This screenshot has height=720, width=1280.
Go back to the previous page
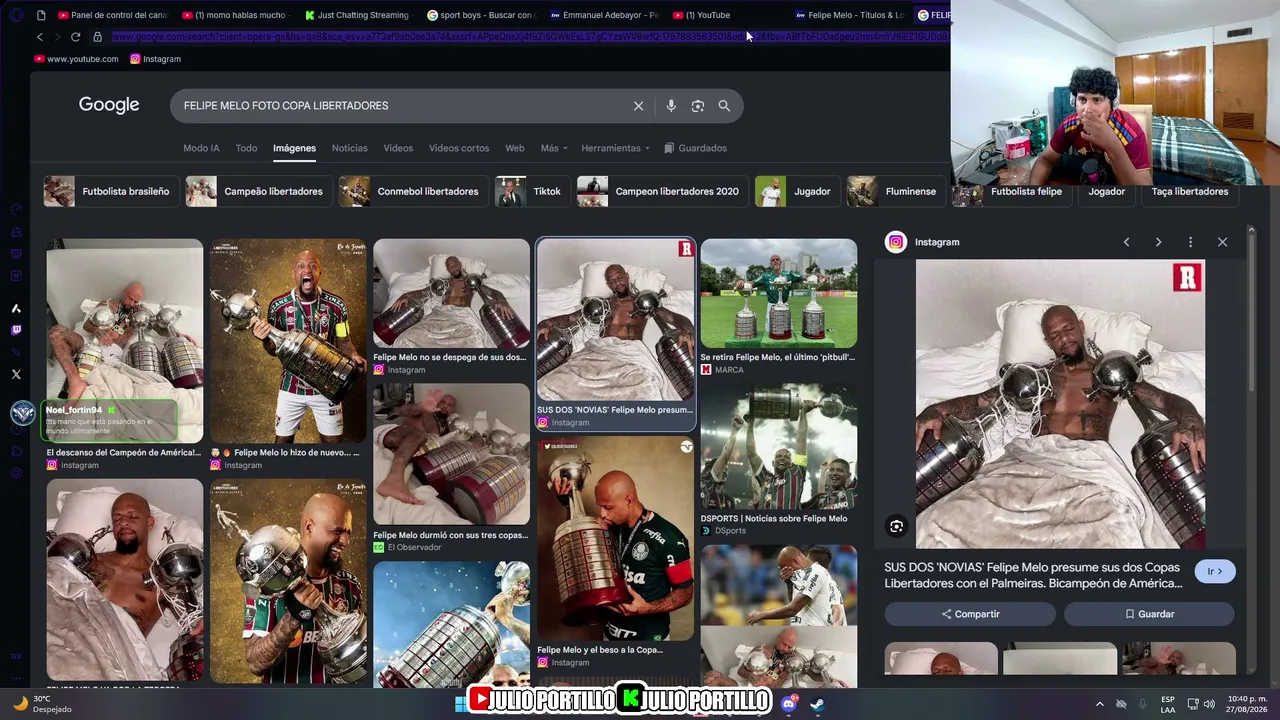coord(40,37)
